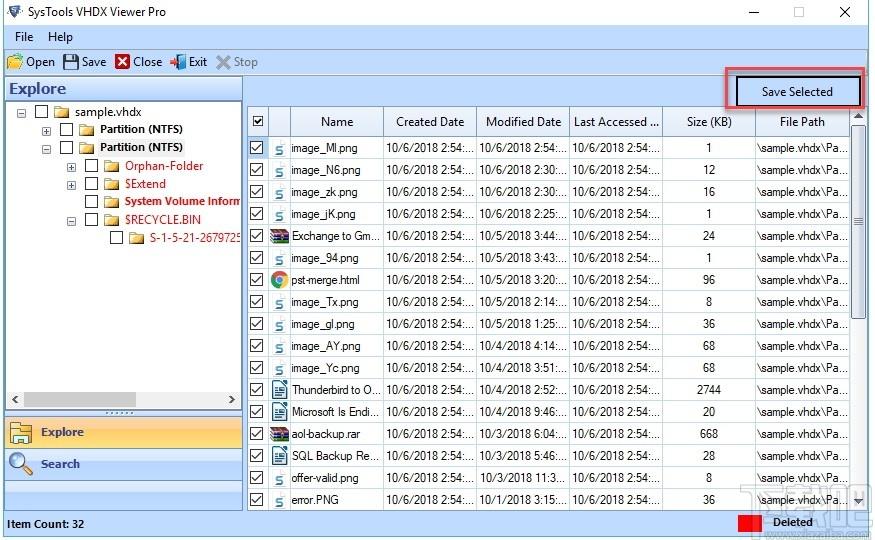The width and height of the screenshot is (875, 540).
Task: Click the 2744 size cell
Action: point(709,390)
